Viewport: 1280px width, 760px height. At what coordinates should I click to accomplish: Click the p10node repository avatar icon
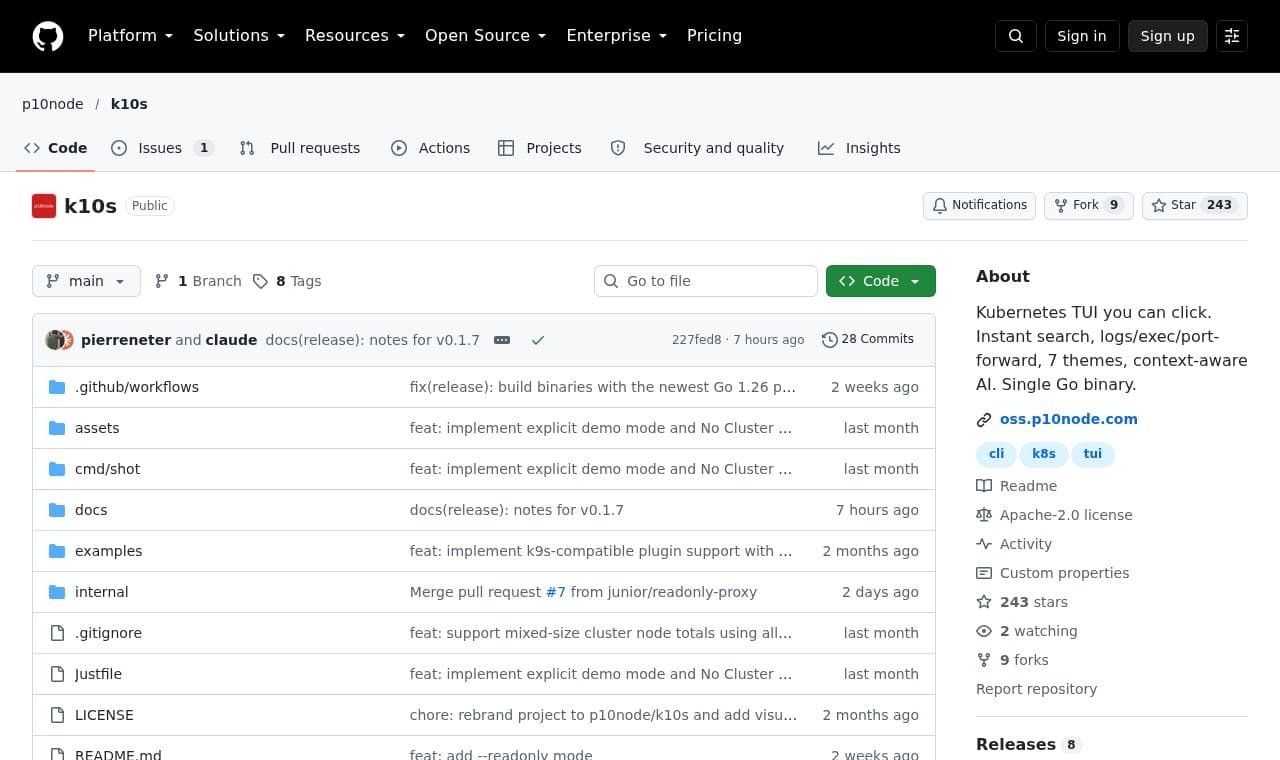(44, 206)
